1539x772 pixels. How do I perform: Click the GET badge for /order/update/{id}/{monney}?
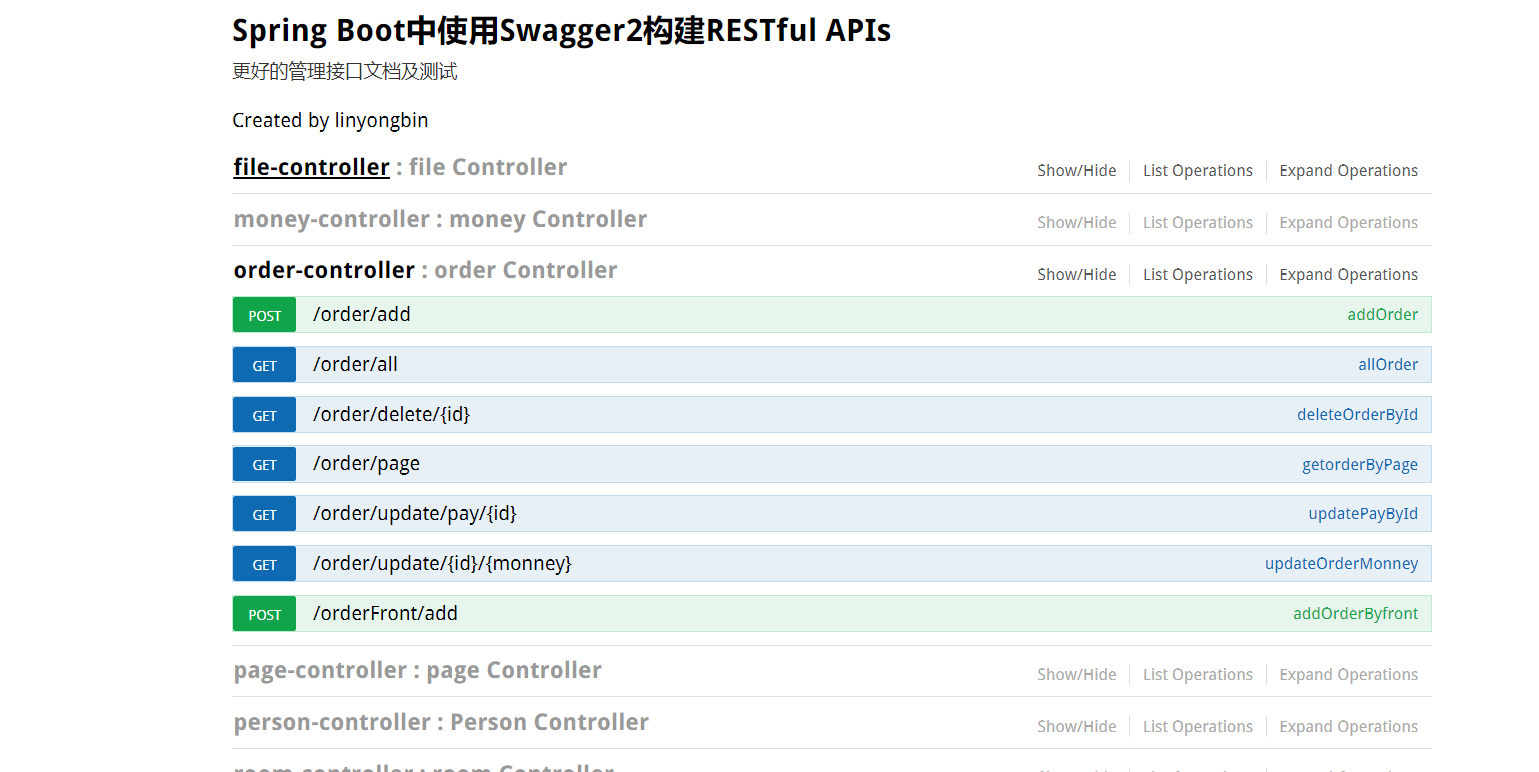click(x=265, y=564)
